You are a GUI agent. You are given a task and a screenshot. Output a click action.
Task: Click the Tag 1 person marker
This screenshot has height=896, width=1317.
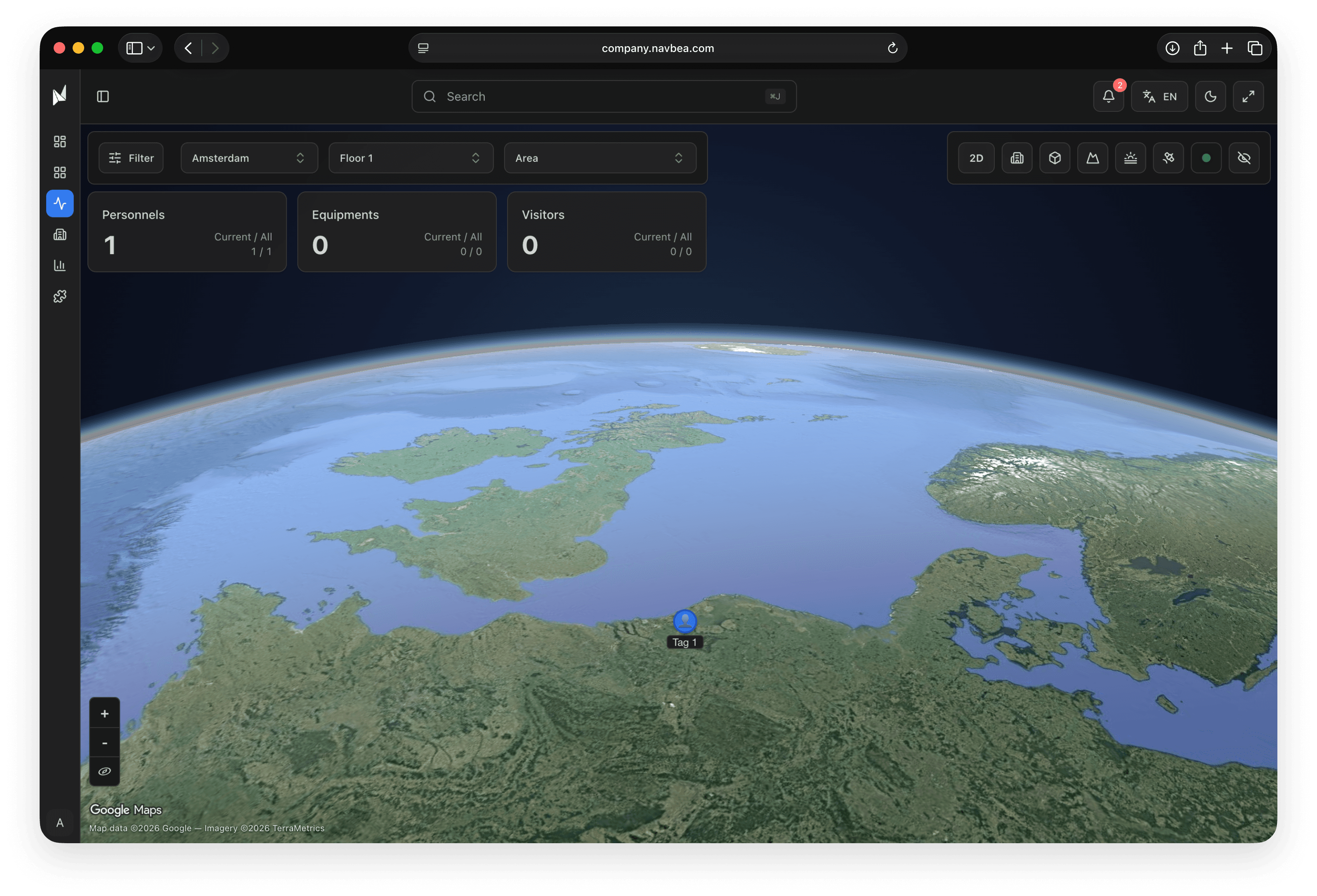click(684, 621)
